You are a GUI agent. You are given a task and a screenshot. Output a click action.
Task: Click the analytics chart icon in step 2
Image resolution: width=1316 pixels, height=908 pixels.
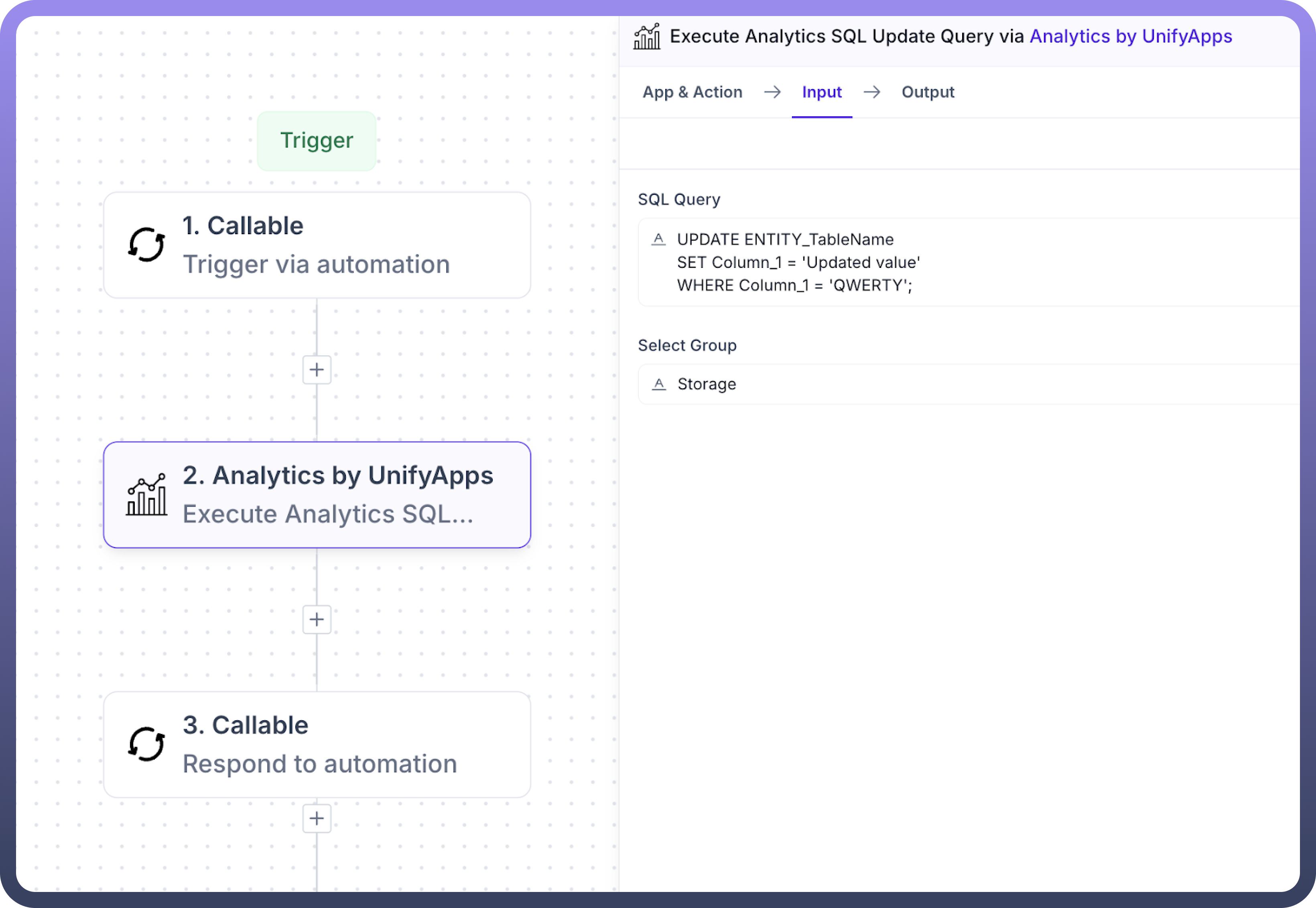tap(146, 495)
